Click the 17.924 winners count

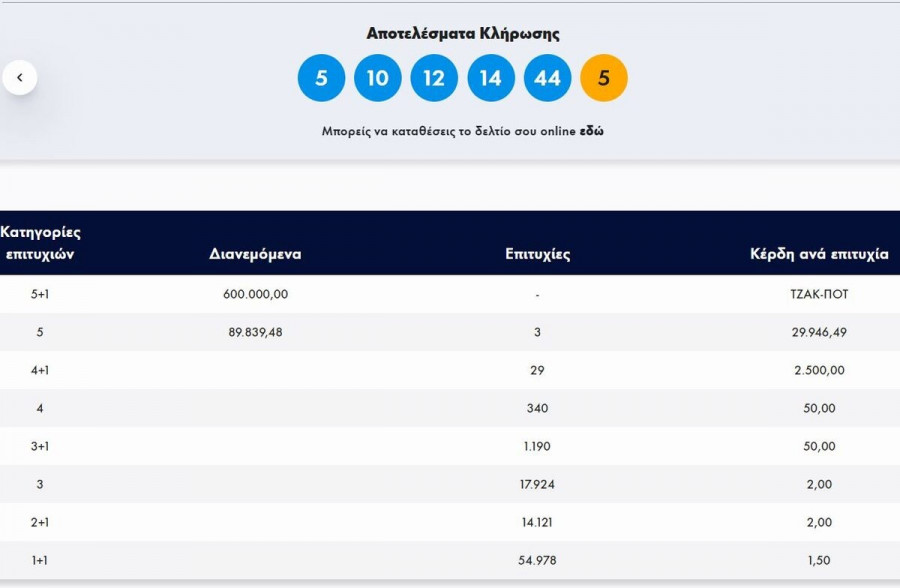point(538,484)
